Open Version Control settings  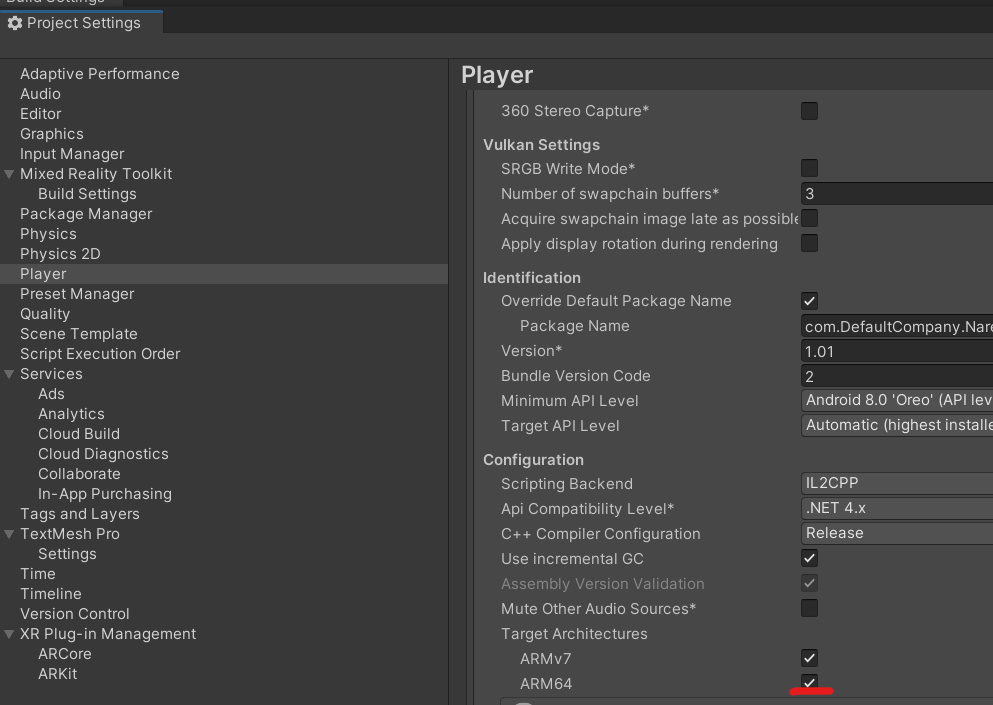pos(75,614)
